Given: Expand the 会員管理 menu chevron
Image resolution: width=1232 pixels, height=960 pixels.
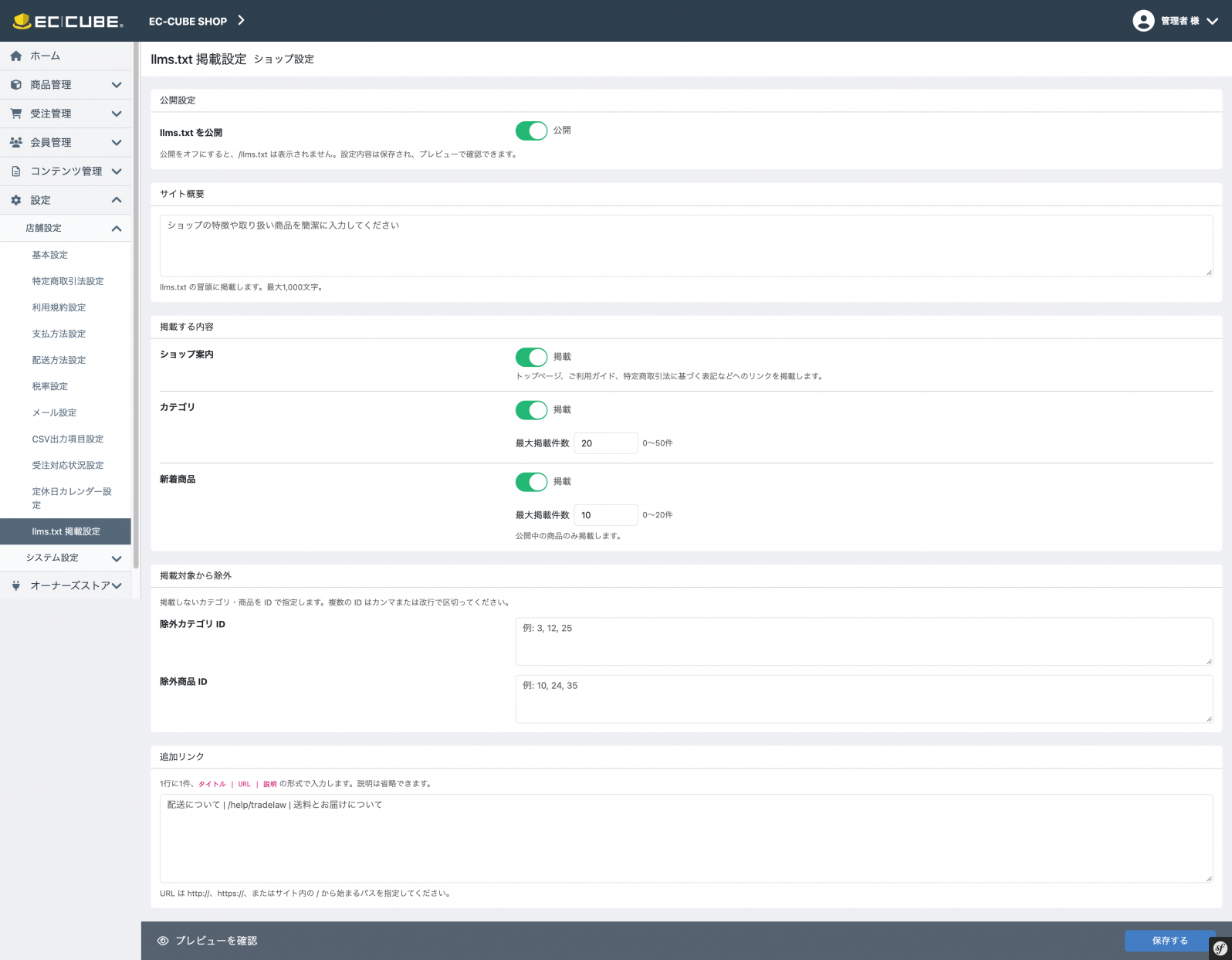Looking at the screenshot, I should (117, 142).
